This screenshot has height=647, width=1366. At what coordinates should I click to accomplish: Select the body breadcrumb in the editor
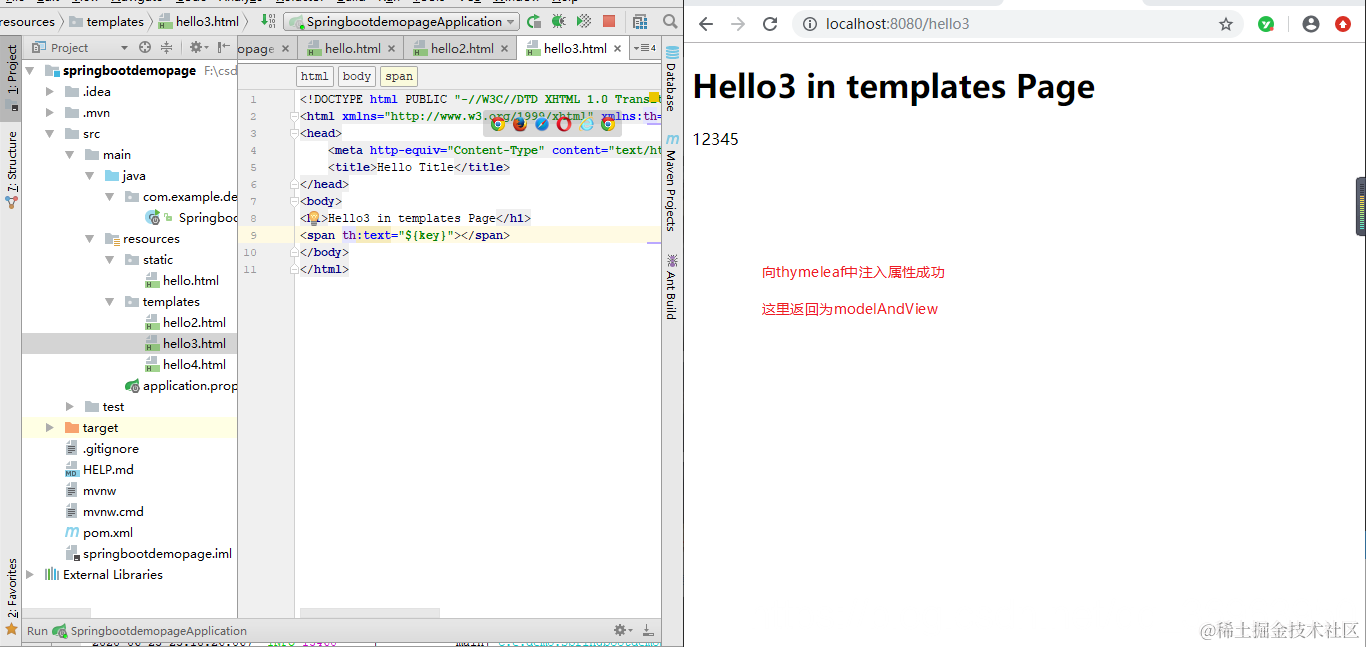pos(356,76)
